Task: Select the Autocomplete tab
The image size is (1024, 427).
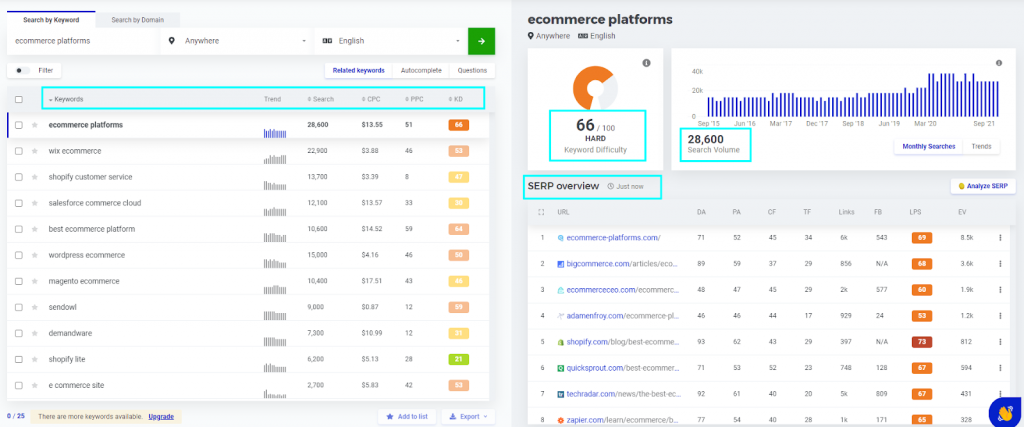Action: click(x=421, y=71)
